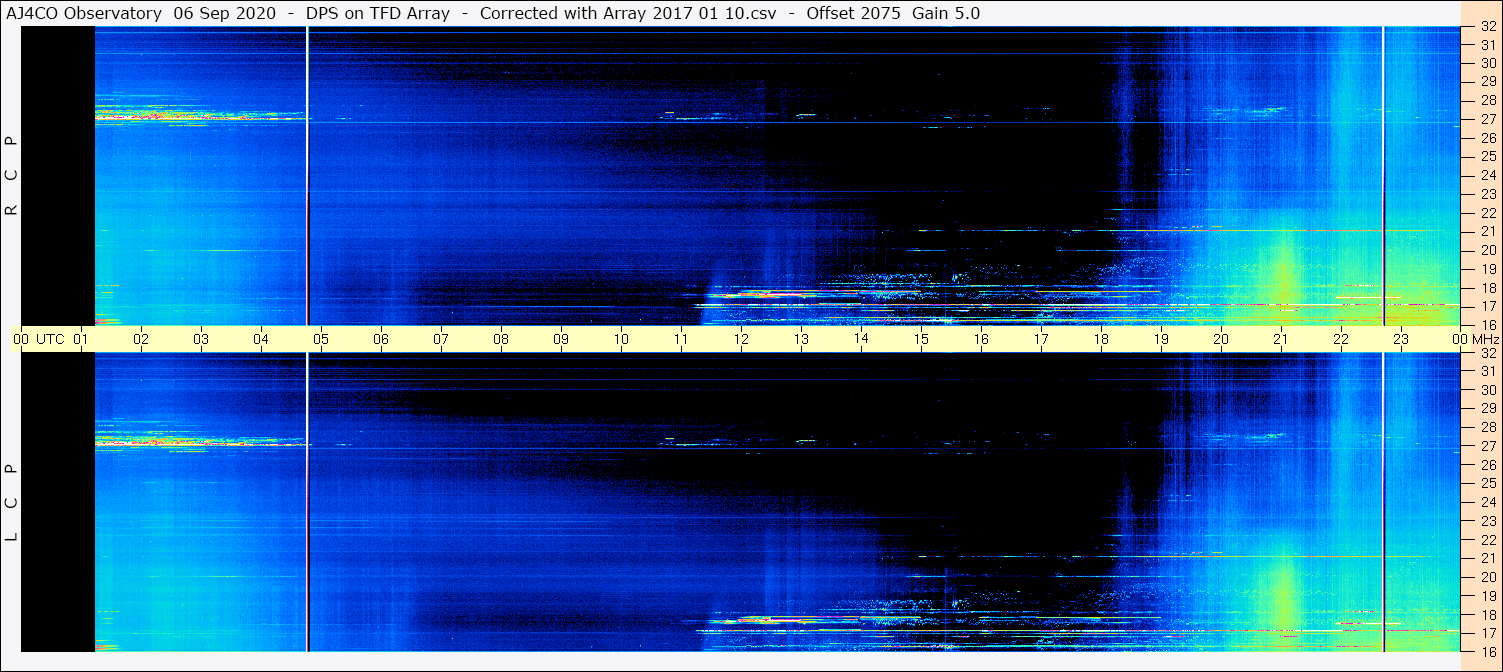Click the 02 hour tick label

pos(141,339)
